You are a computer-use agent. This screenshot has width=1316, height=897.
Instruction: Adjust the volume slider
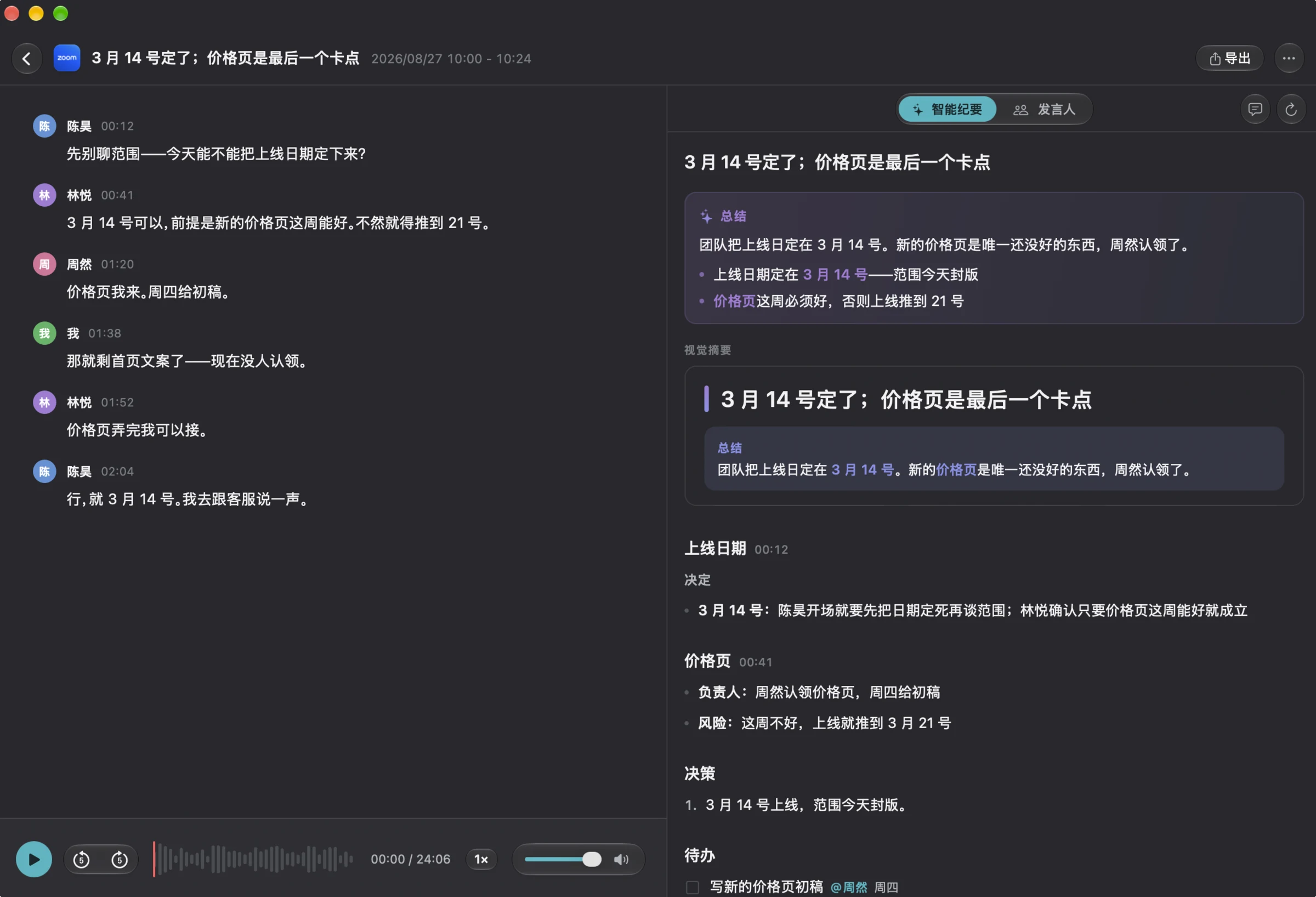(562, 859)
